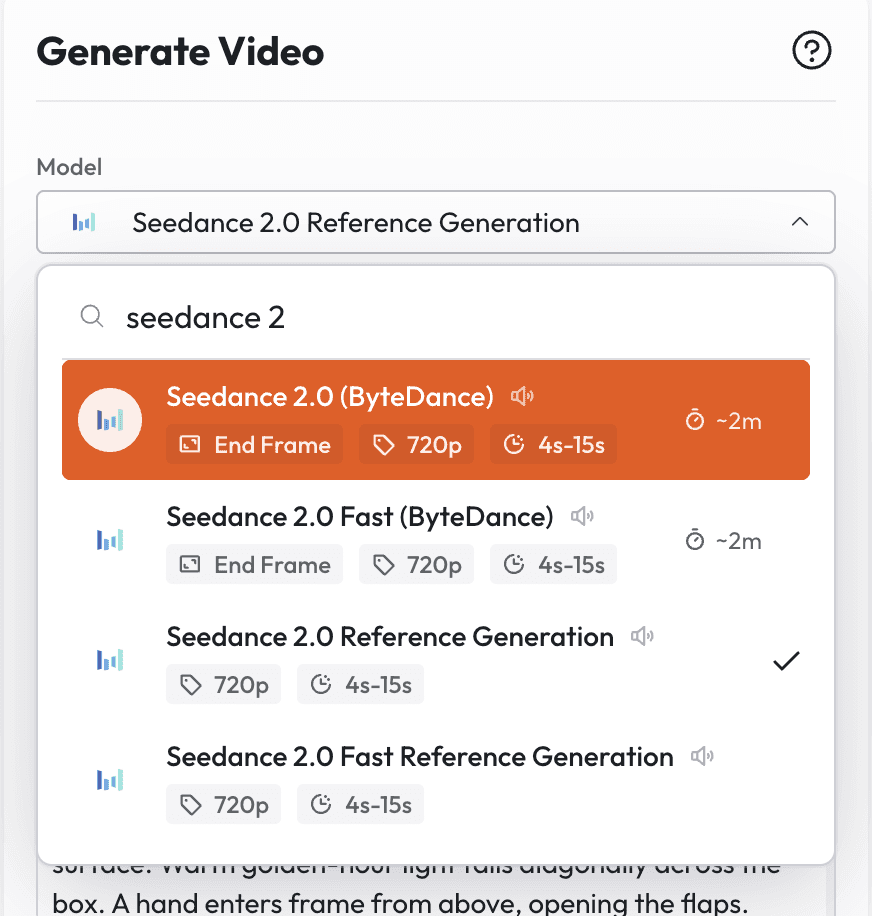Click 720p tag on Seedance 2.0 (ByteDance)

point(416,445)
